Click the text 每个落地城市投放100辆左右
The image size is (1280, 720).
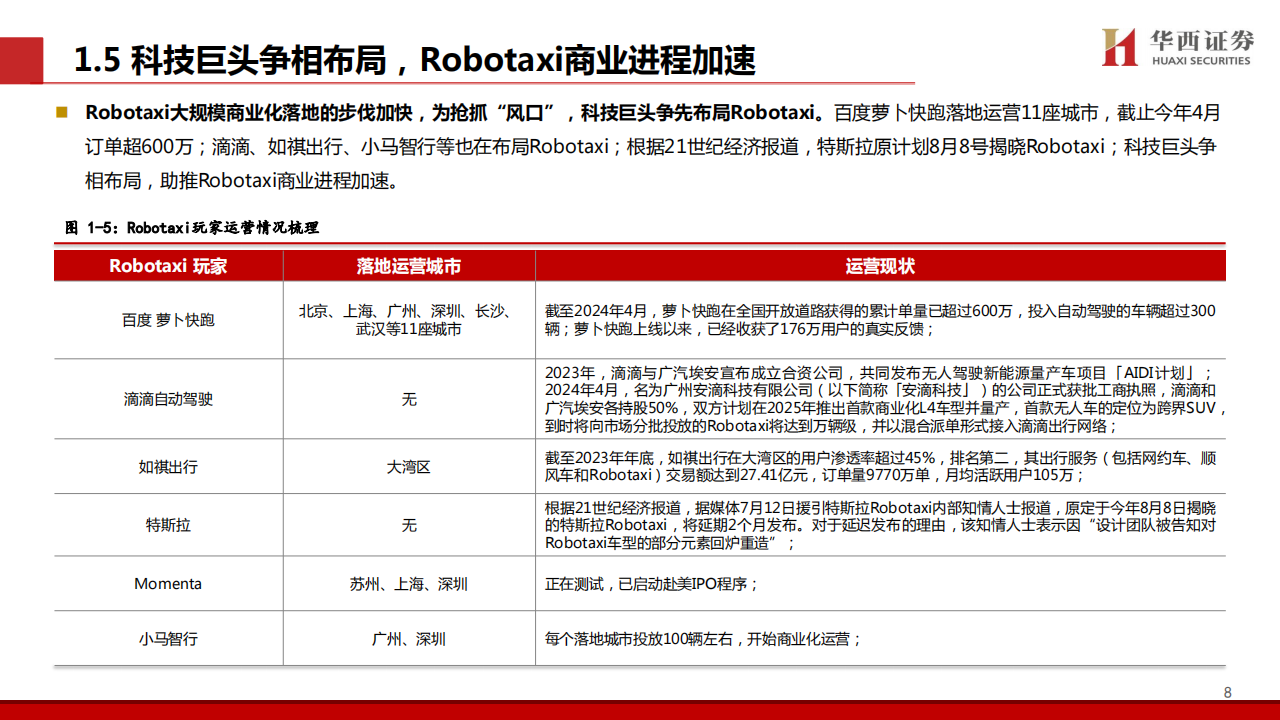(x=703, y=638)
